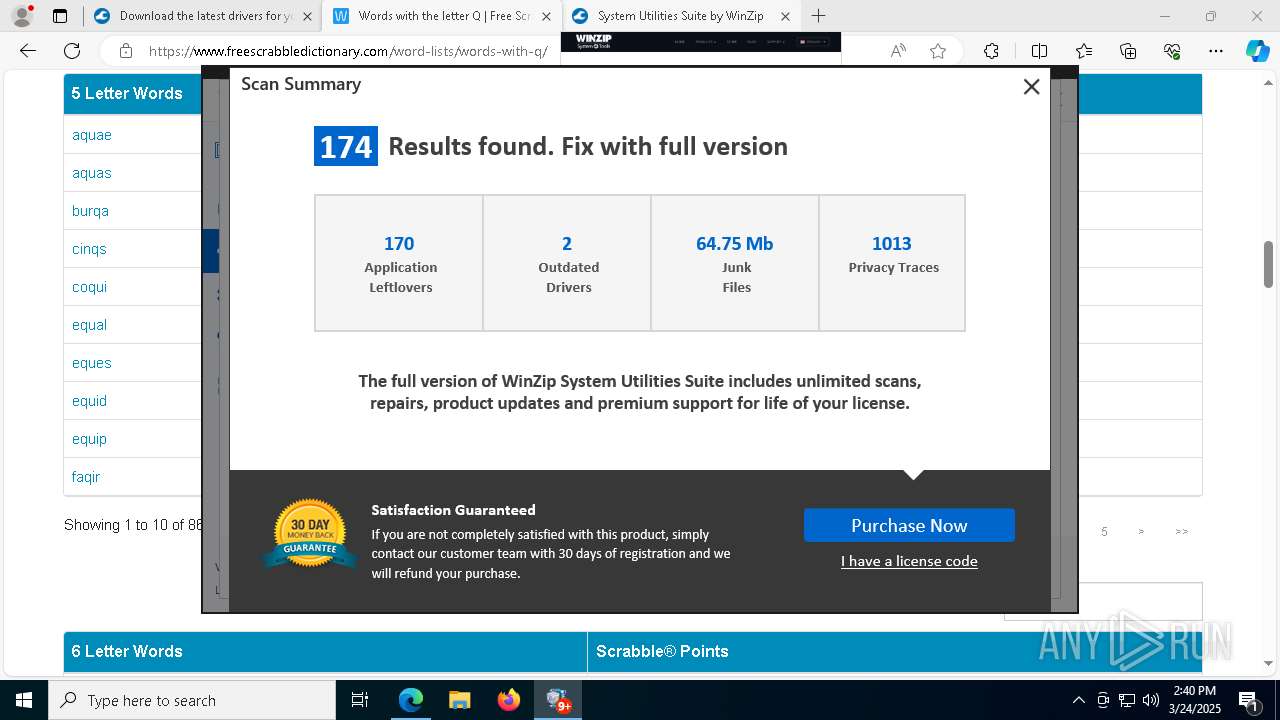The image size is (1280, 720).
Task: Select the 1013 Privacy Traces tile
Action: click(x=892, y=263)
